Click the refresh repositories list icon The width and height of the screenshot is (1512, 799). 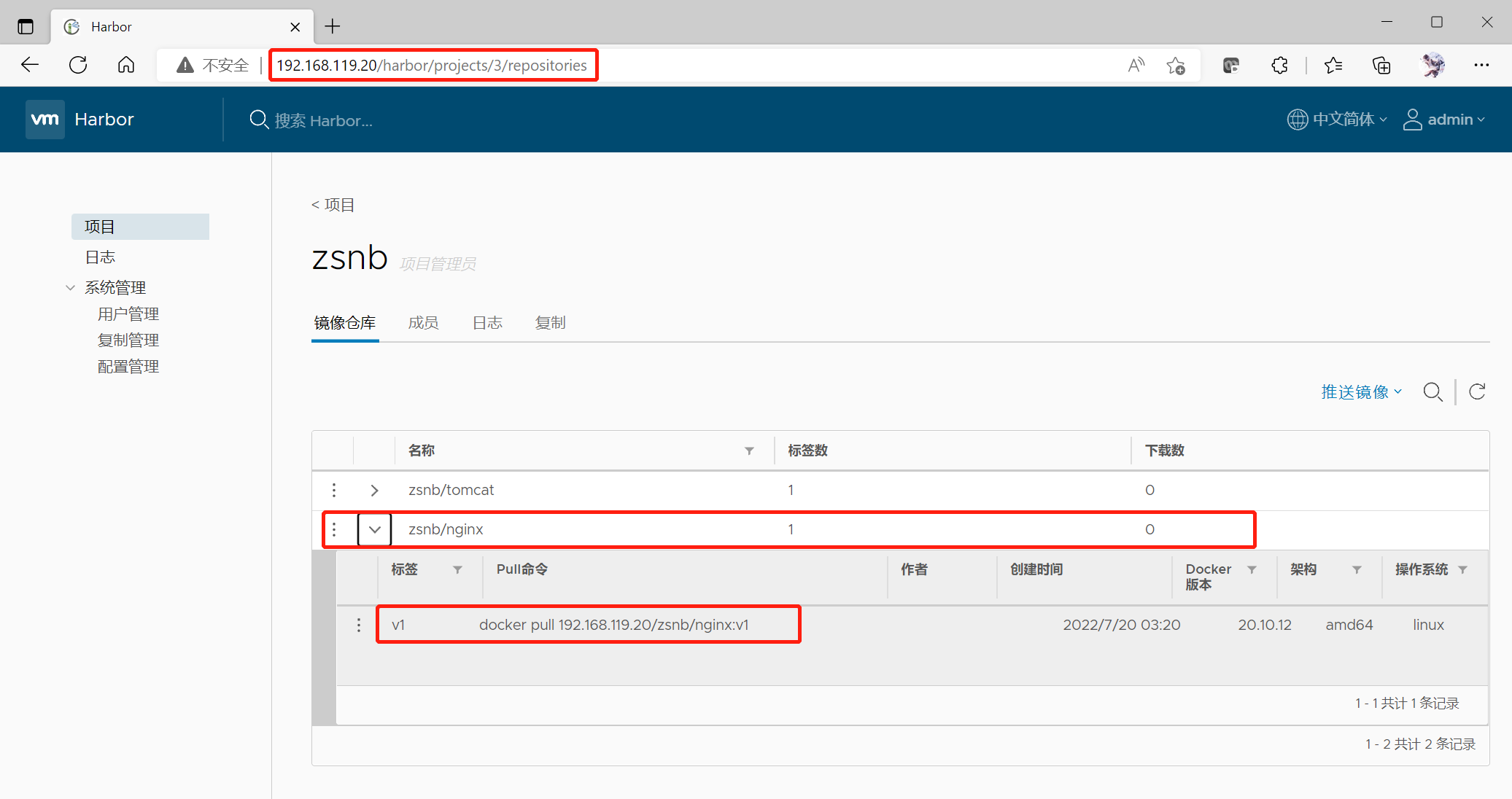[1477, 392]
